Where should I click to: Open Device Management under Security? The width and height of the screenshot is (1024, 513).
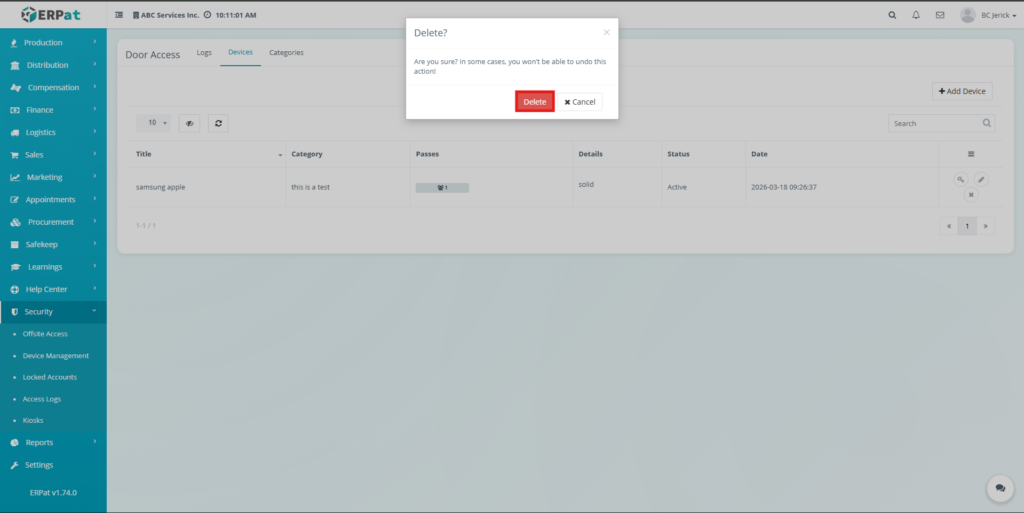pyautogui.click(x=56, y=356)
